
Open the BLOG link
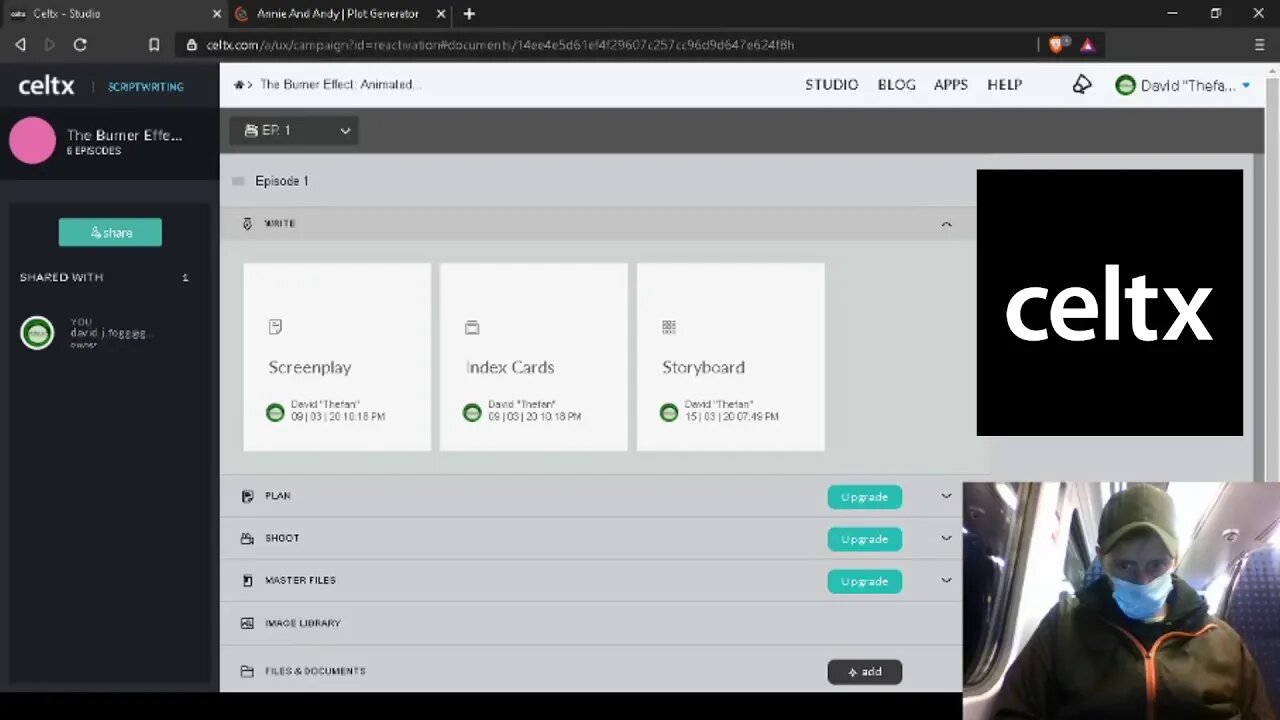(896, 85)
